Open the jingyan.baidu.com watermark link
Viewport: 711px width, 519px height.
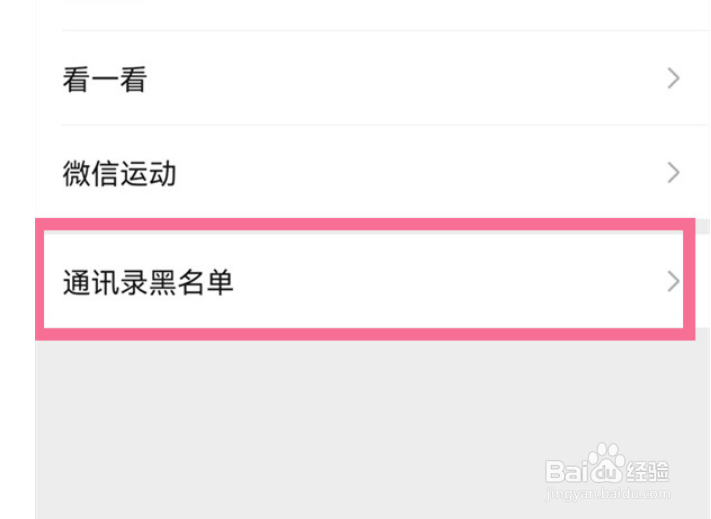pos(607,492)
